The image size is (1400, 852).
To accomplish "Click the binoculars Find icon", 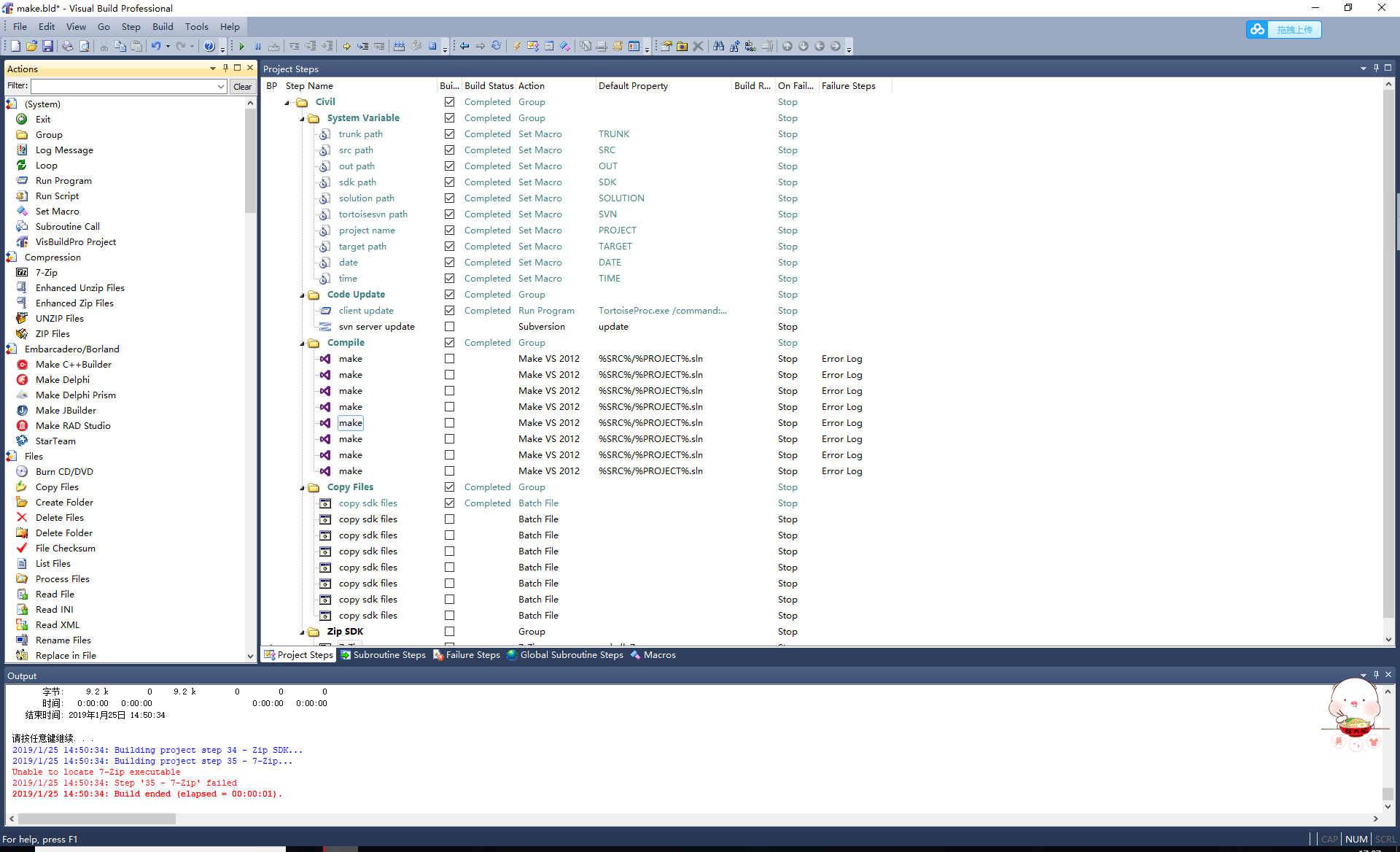I will tap(719, 46).
